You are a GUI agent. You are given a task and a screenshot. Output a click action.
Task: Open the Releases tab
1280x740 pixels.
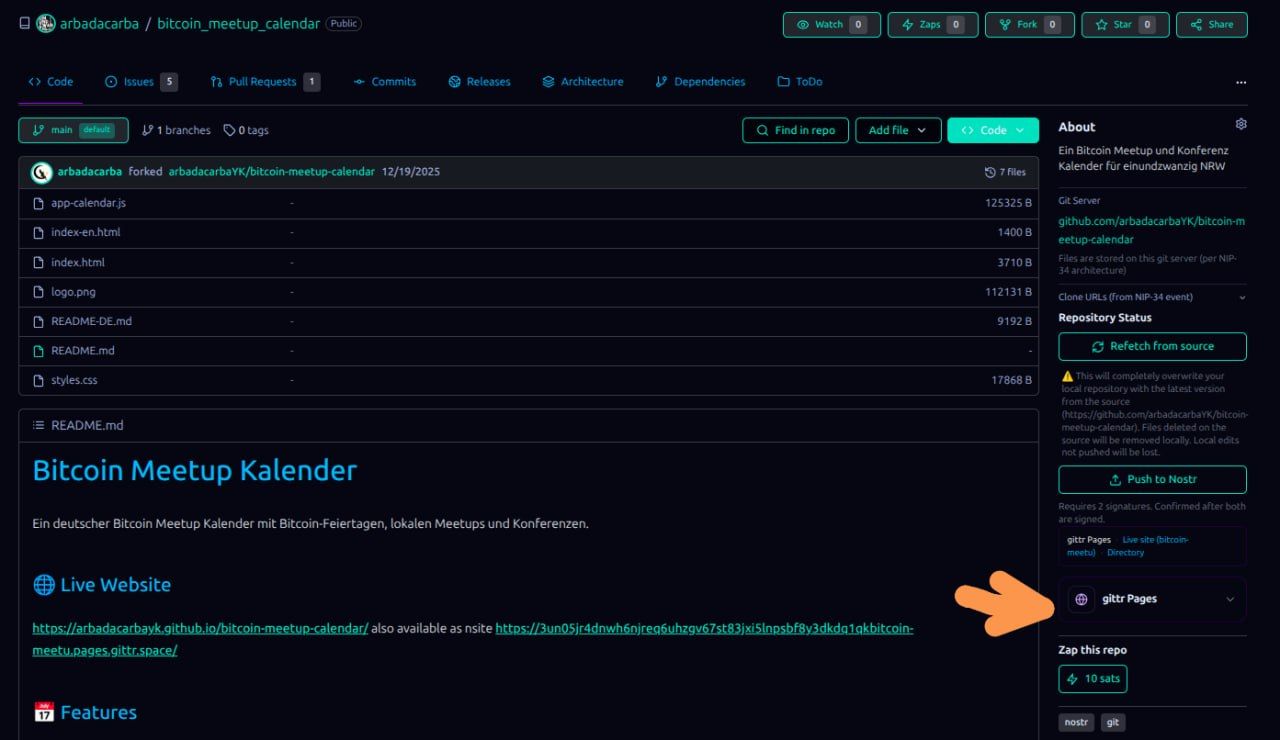click(480, 82)
